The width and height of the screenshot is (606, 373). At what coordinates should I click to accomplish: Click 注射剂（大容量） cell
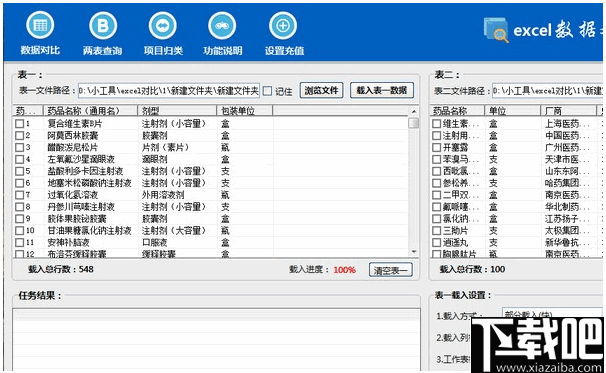tap(174, 231)
